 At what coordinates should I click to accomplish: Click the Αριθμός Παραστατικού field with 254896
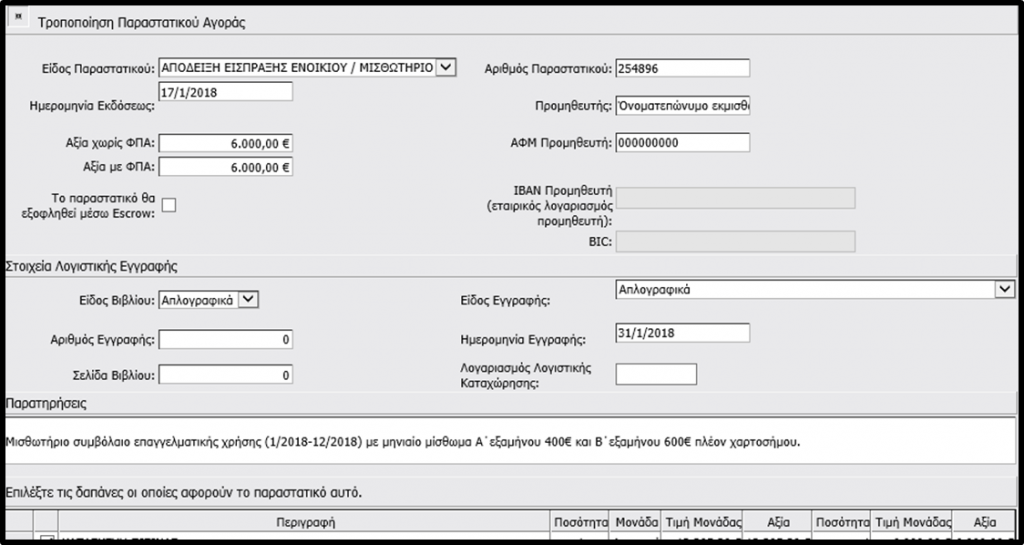coord(682,68)
